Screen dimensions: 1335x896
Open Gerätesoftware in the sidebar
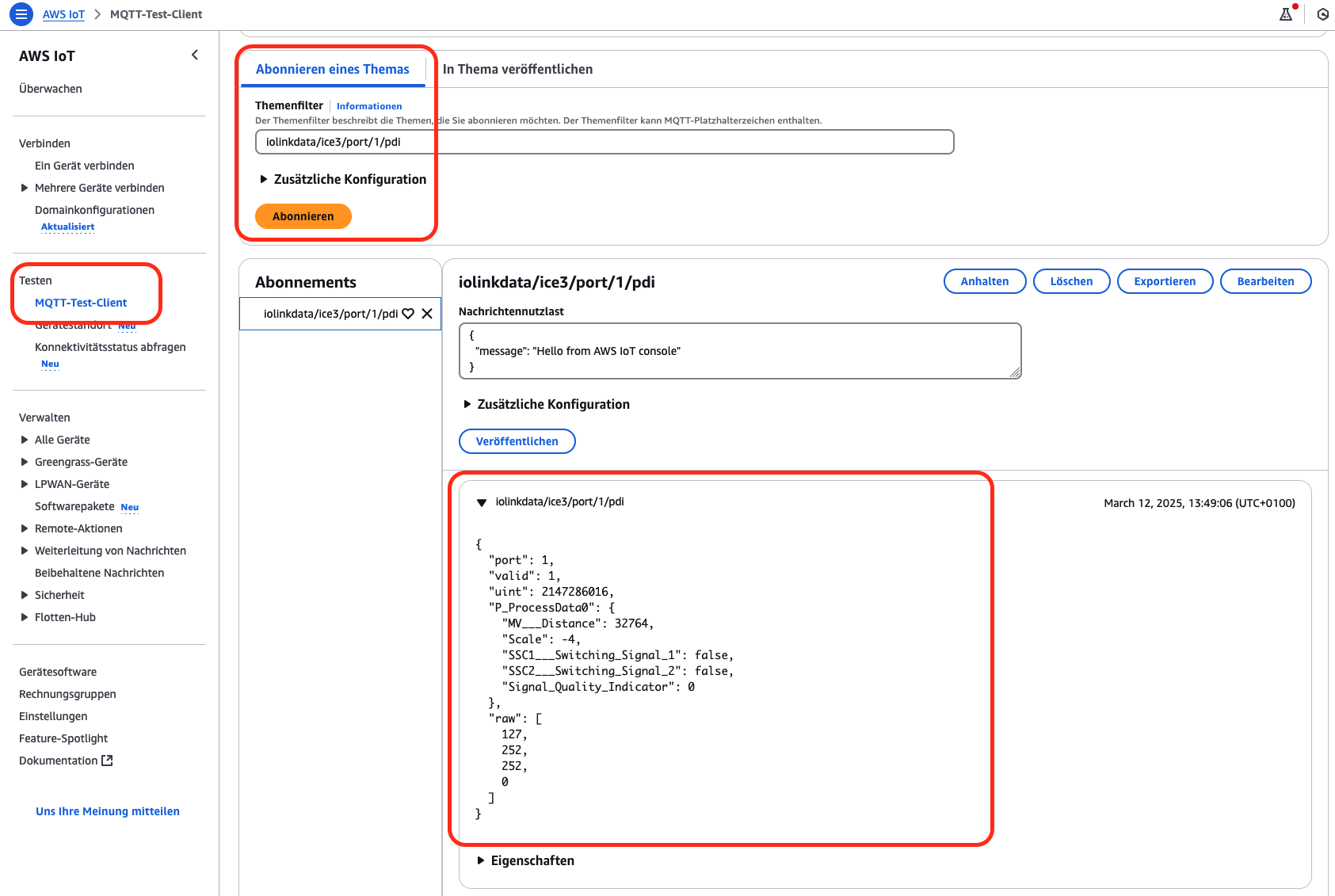pos(58,672)
